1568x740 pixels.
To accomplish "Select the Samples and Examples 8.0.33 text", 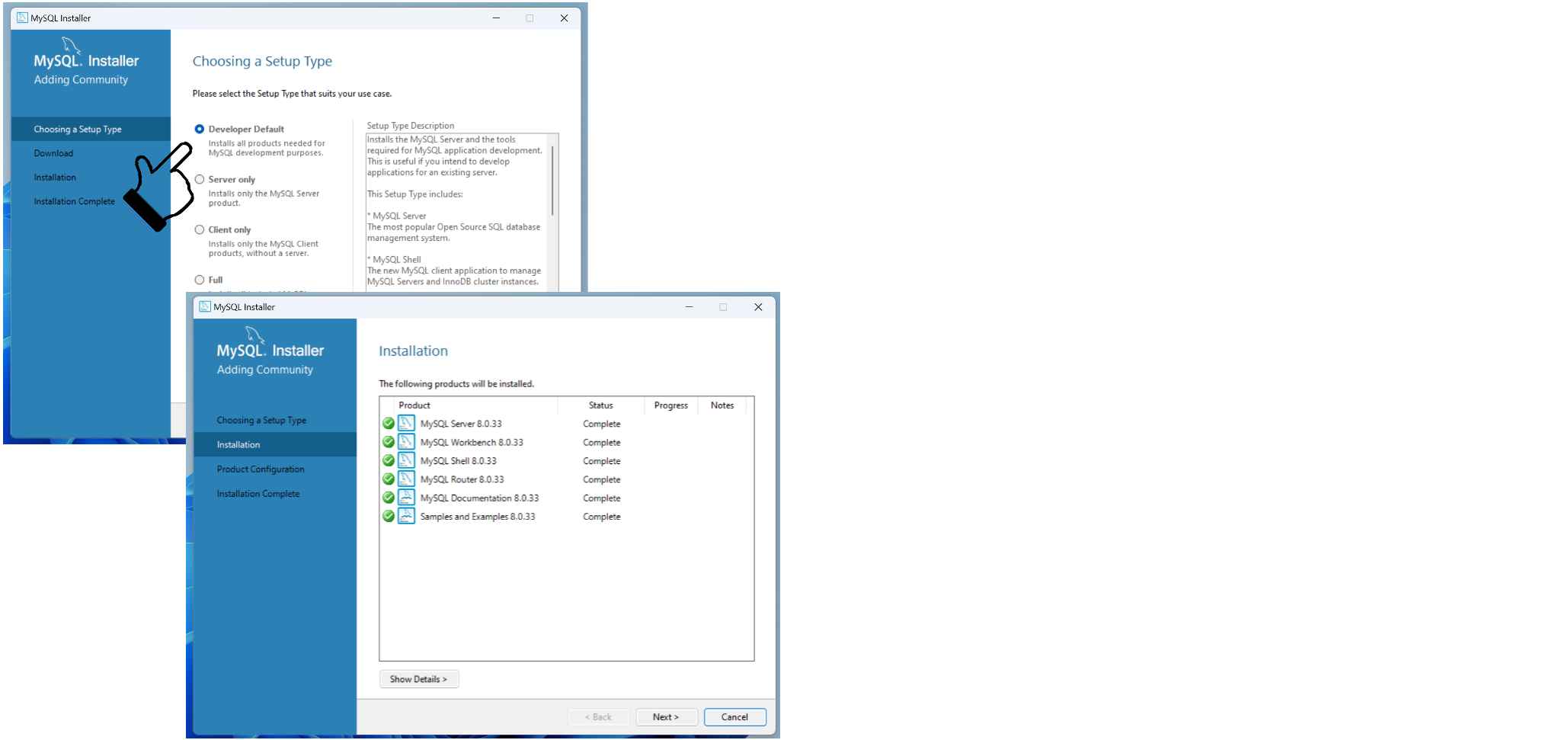I will coord(478,517).
